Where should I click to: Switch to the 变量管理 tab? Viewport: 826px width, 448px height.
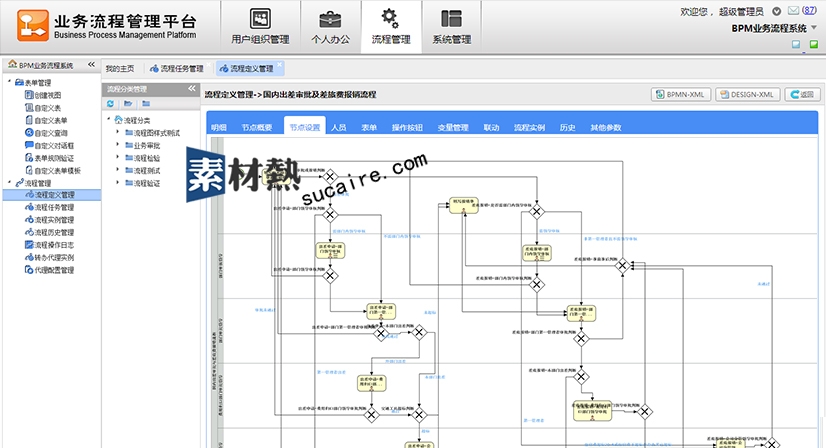(453, 128)
